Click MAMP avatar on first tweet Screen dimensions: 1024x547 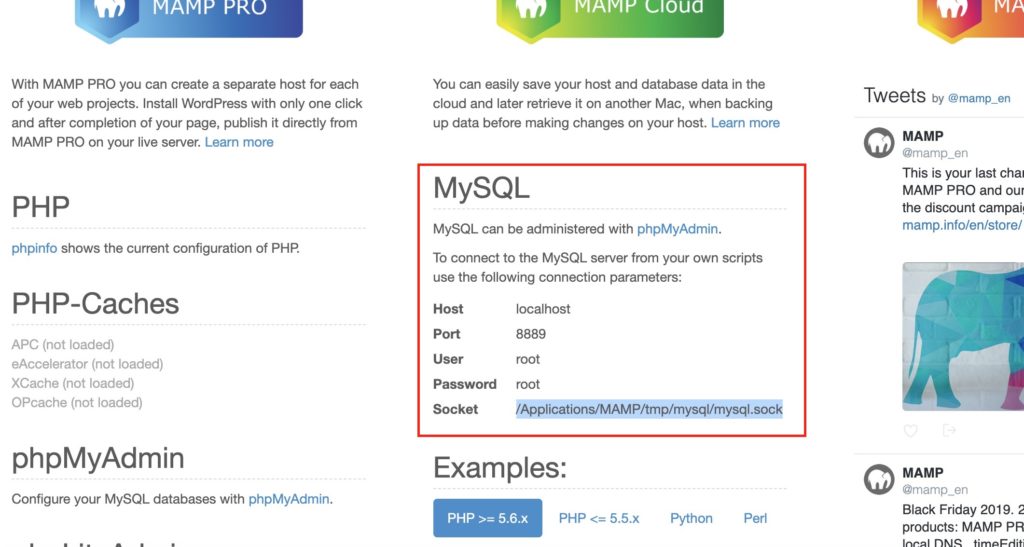pyautogui.click(x=878, y=143)
